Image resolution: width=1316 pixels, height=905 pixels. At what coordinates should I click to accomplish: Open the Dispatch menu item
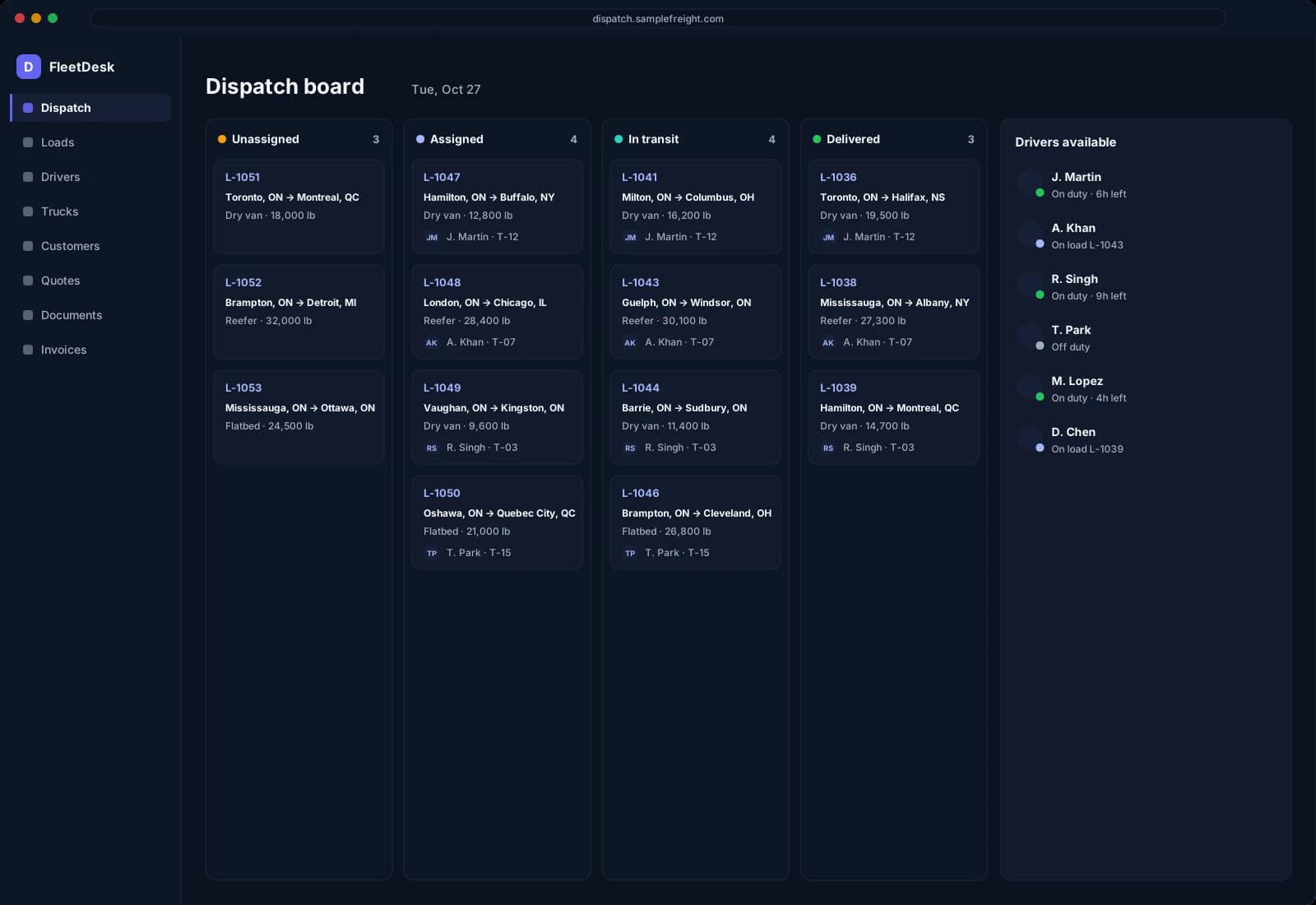(90, 108)
